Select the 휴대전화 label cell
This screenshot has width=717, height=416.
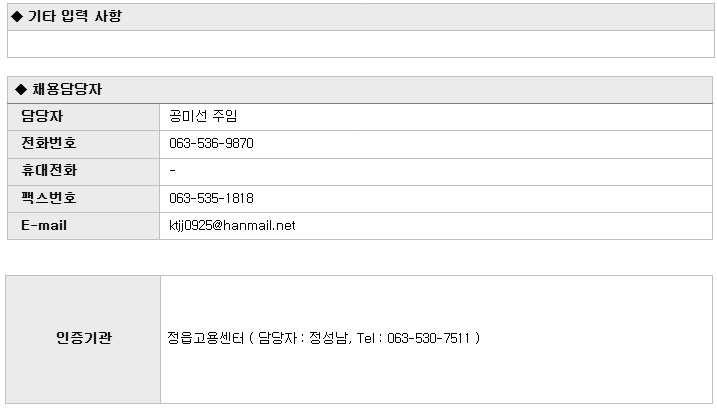tap(83, 172)
